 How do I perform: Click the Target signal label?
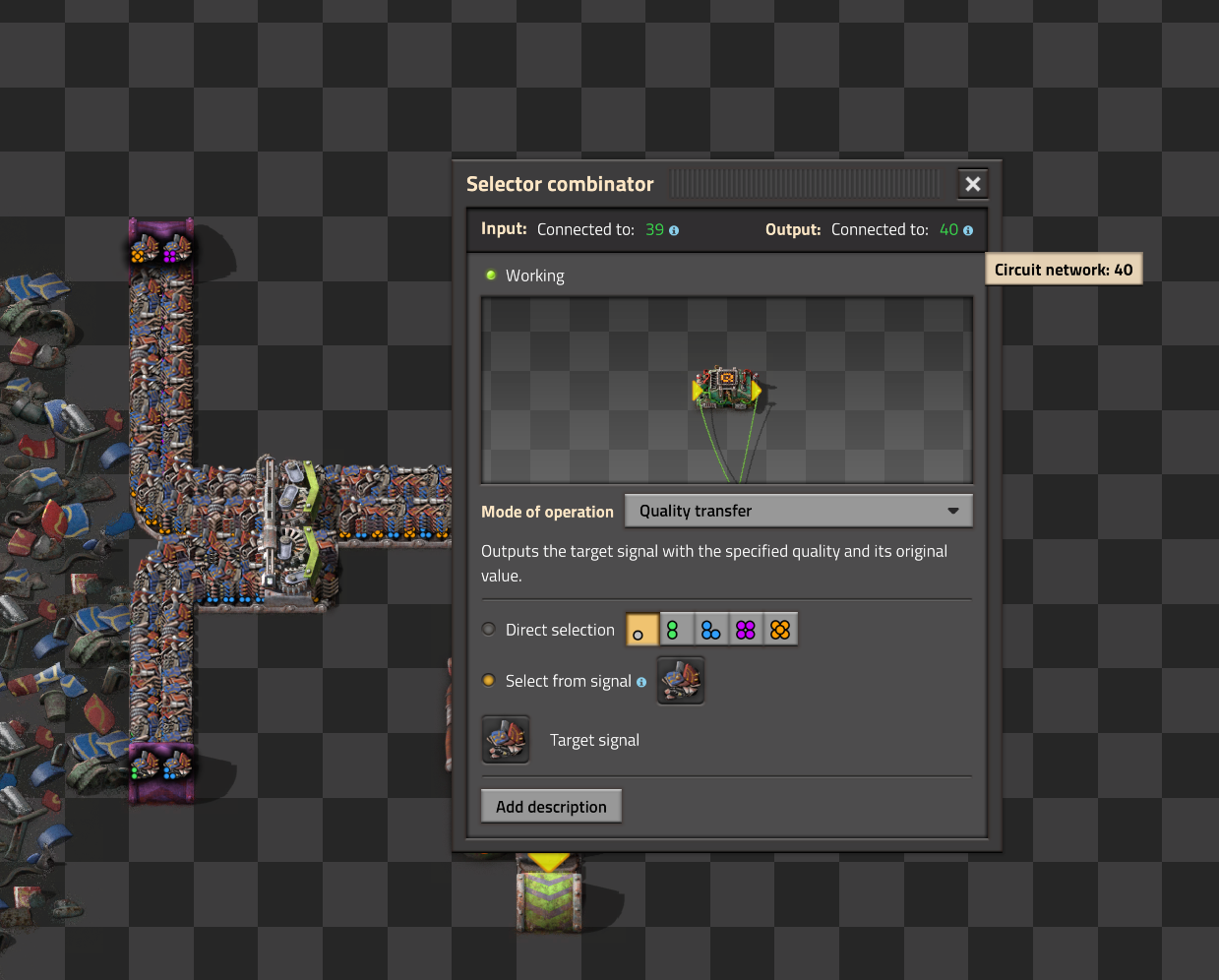tap(594, 740)
